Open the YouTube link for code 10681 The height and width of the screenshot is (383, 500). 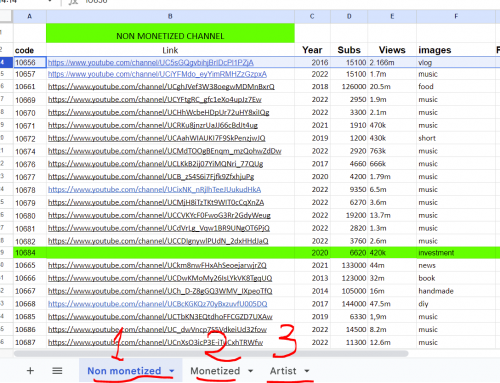159,228
